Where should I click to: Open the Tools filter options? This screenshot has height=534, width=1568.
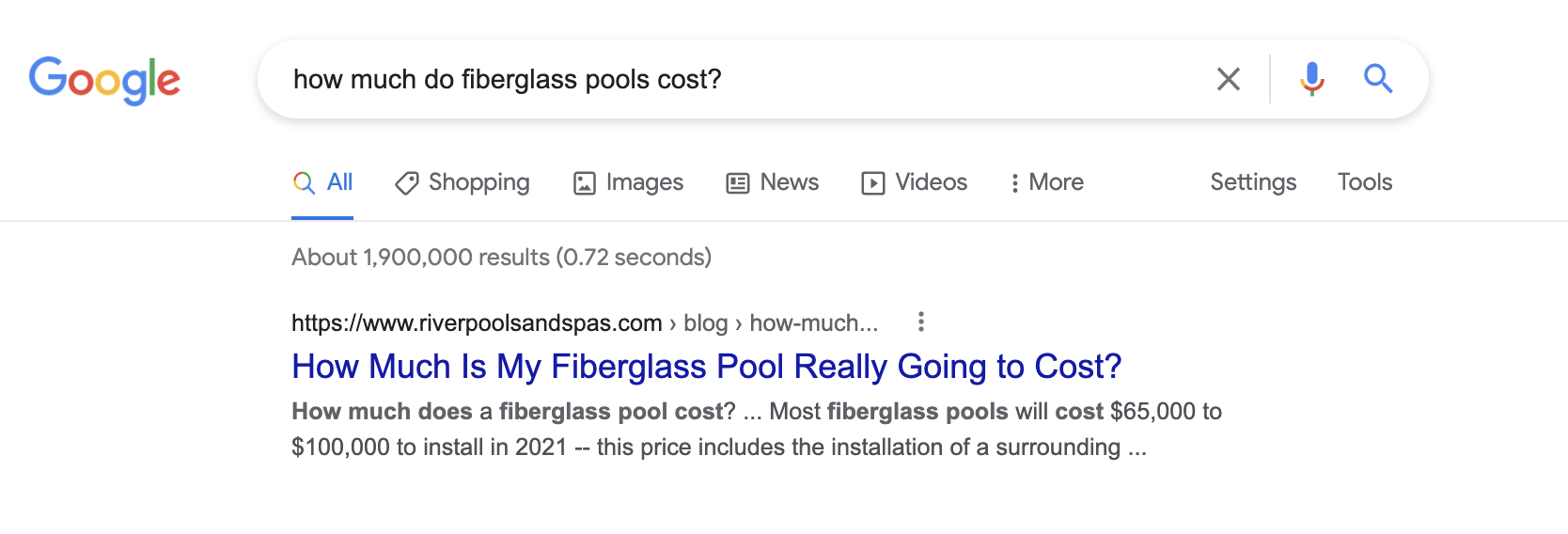click(1364, 182)
